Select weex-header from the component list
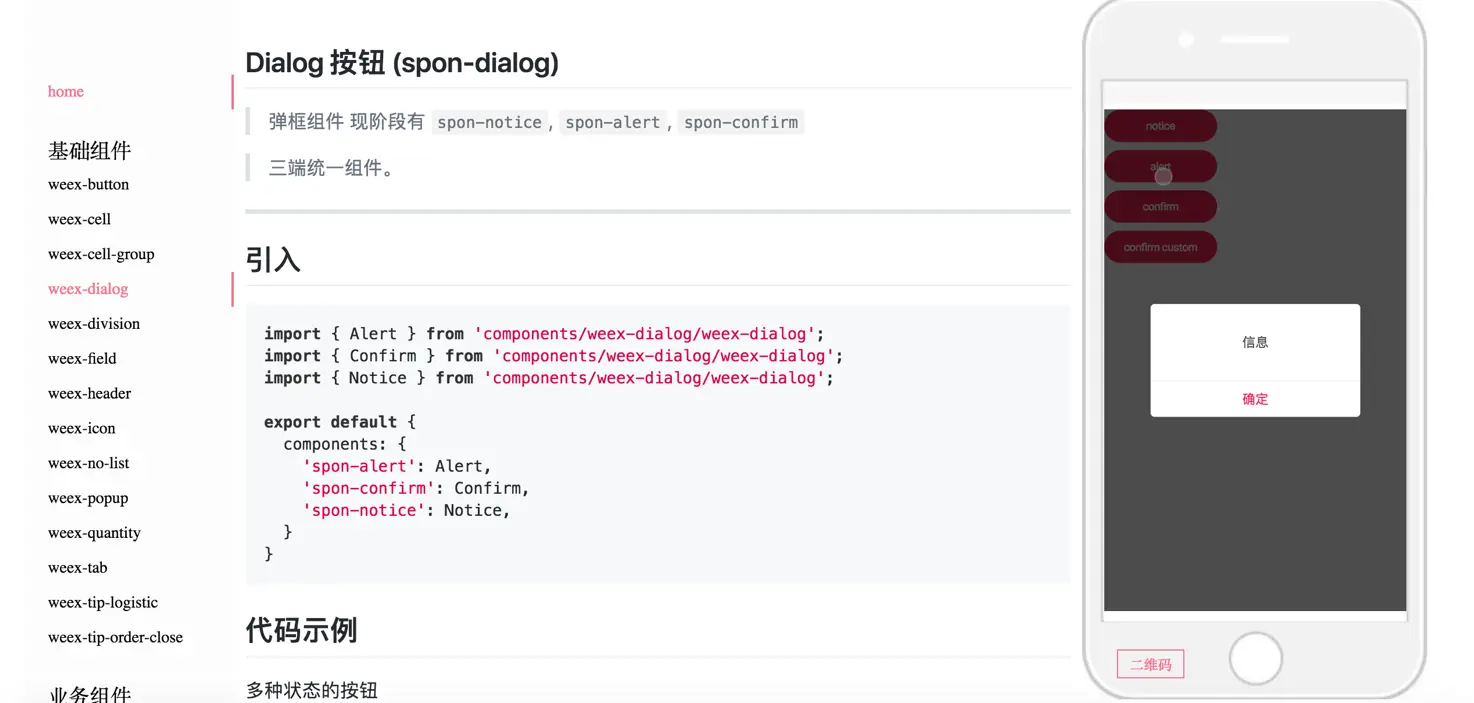This screenshot has height=703, width=1474. (x=89, y=394)
